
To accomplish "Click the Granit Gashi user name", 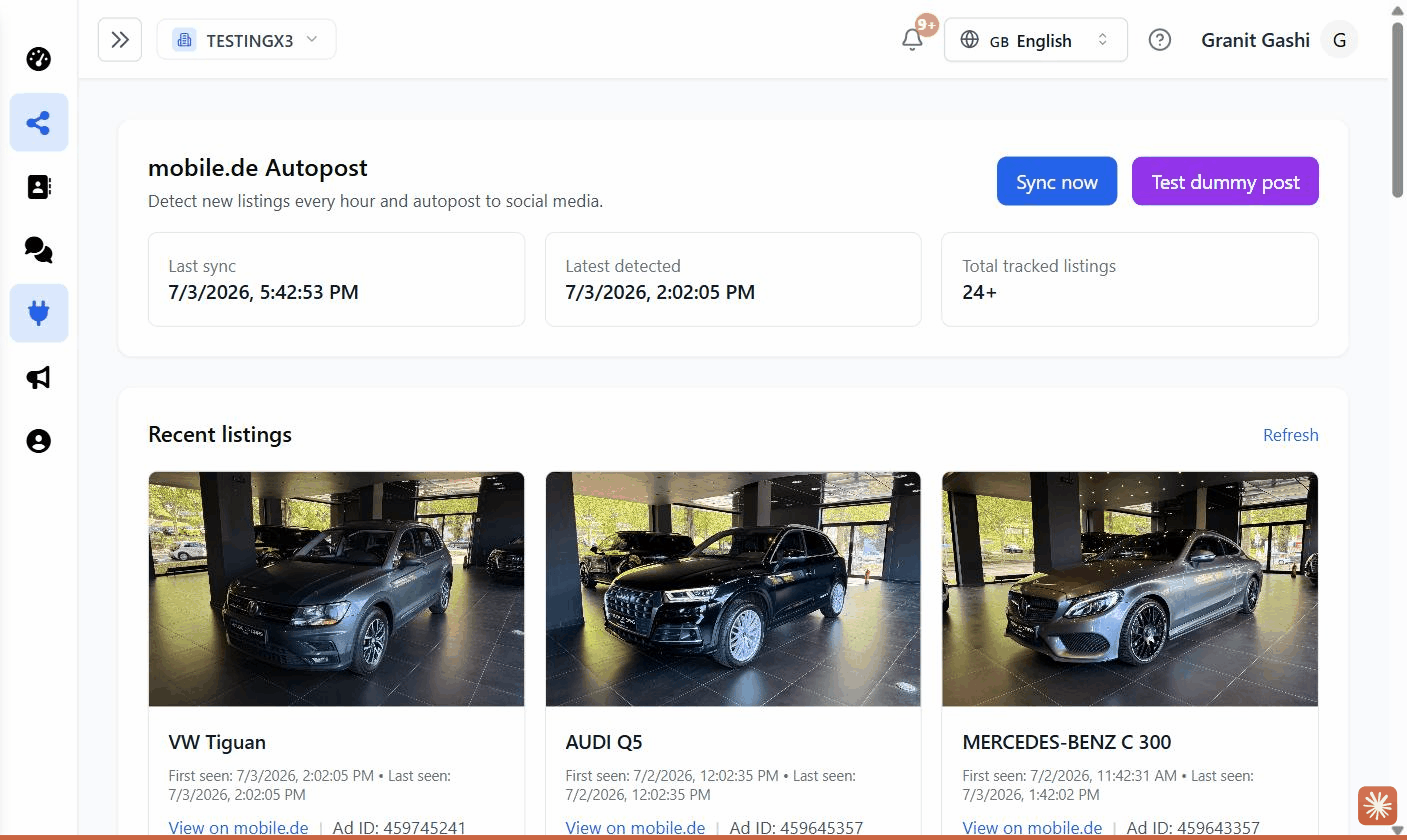I will [1255, 40].
